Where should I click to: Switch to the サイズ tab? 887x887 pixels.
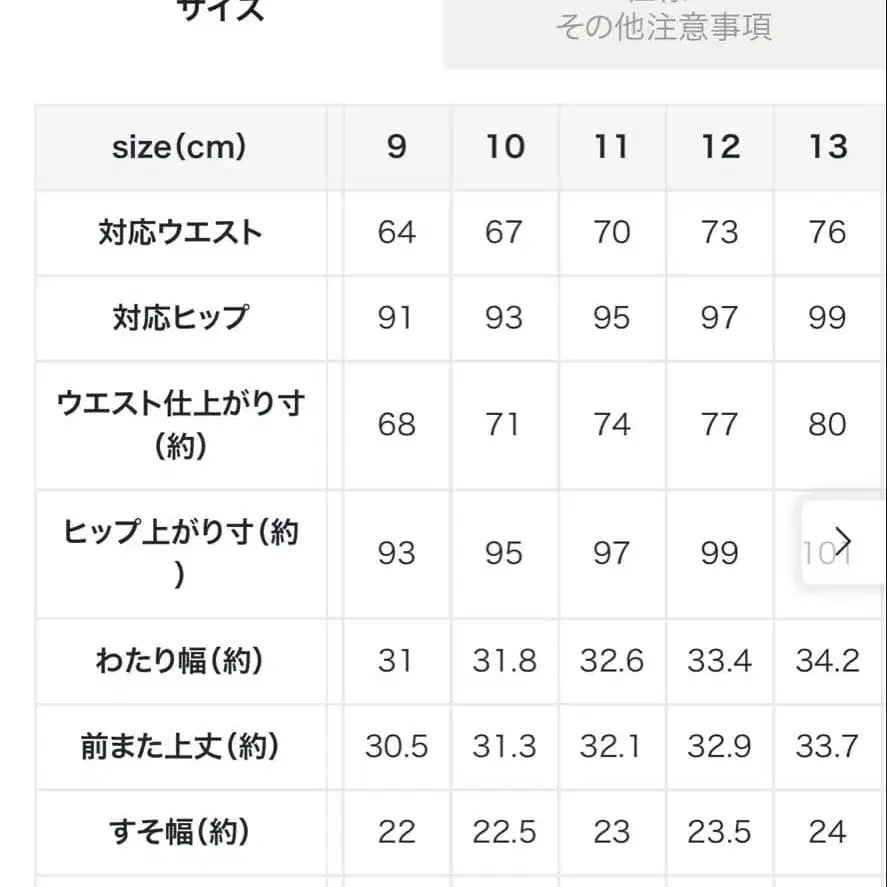(221, 12)
